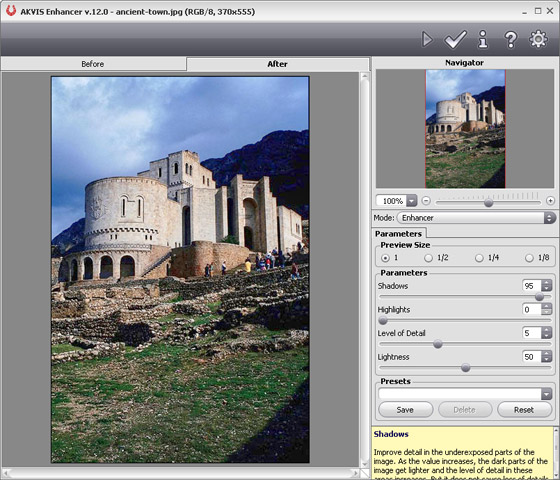Click the Lightness parameter label
The width and height of the screenshot is (560, 480).
pos(394,357)
